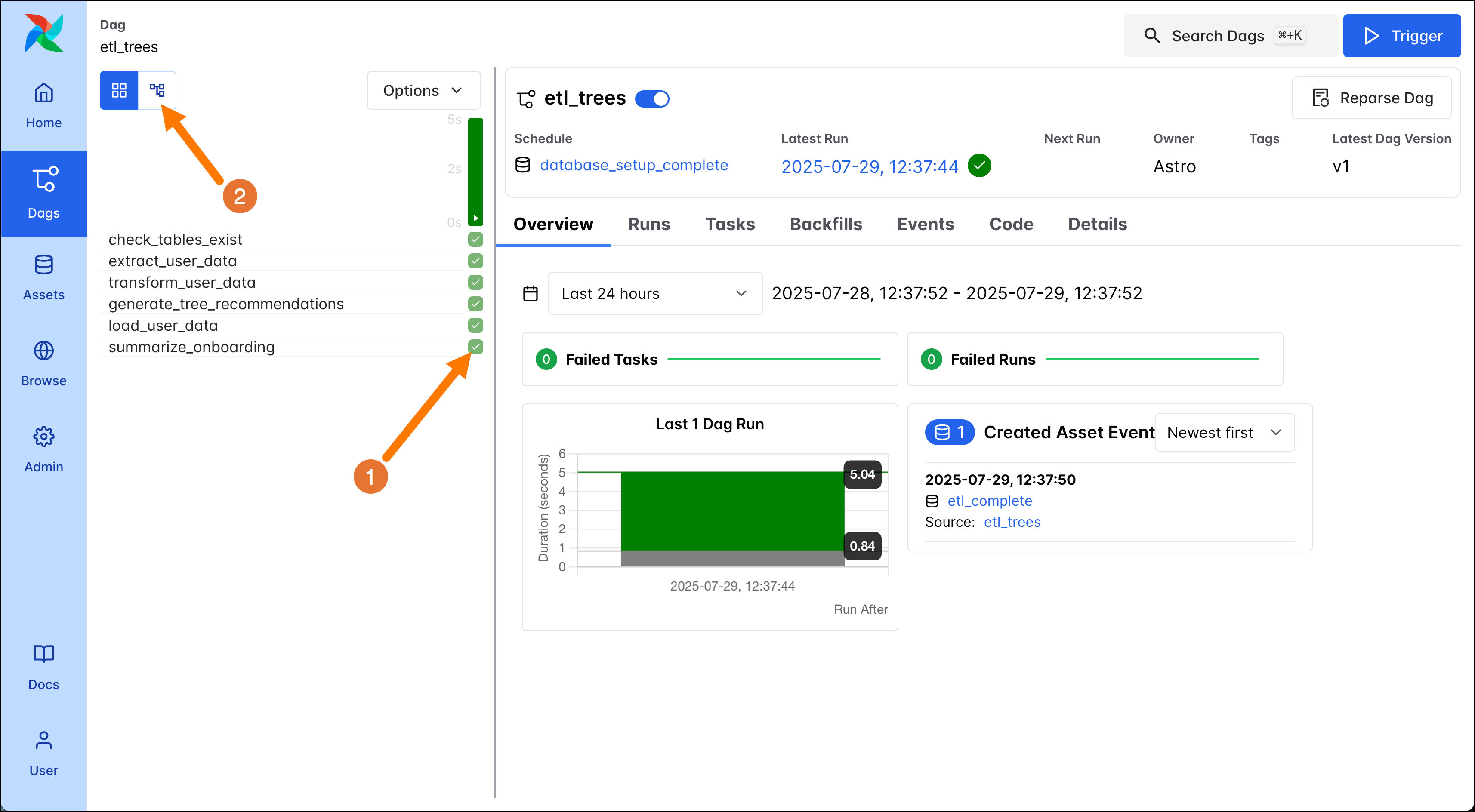Open the Backfills tab
Screen dimensions: 1475x812
[x=826, y=225]
